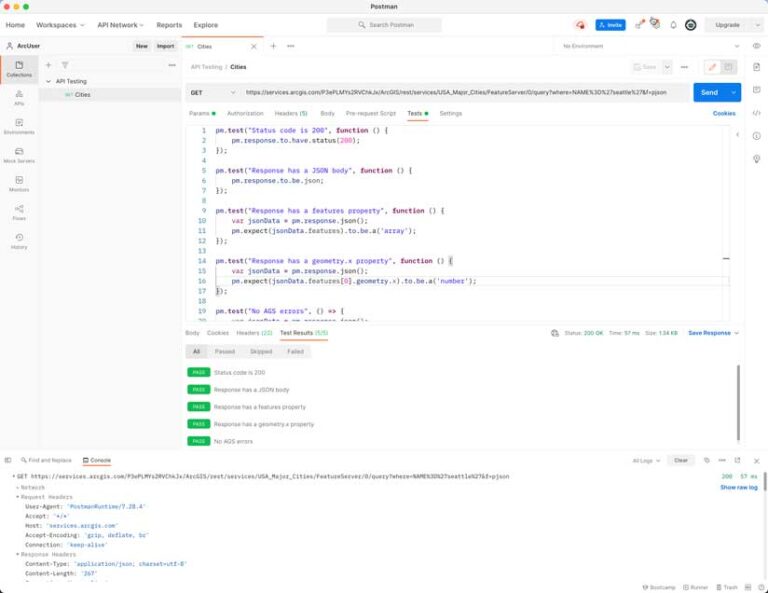
Task: Copy console logs icon
Action: [706, 460]
